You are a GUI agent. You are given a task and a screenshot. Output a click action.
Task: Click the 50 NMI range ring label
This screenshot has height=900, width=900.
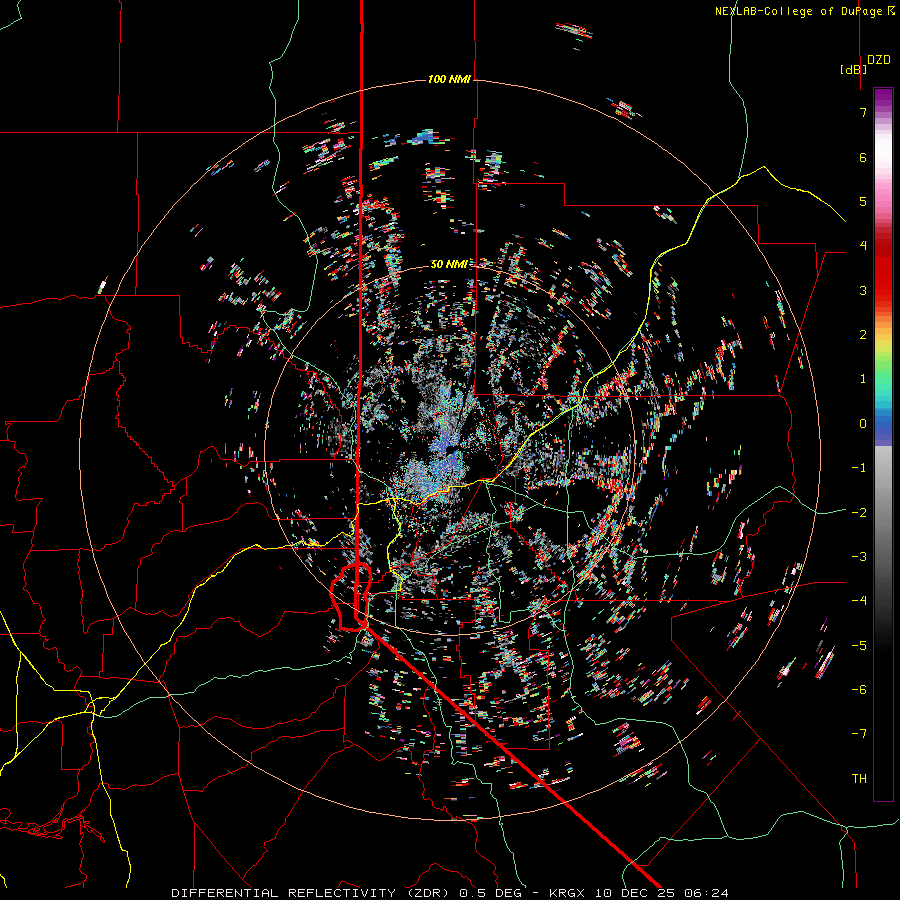pyautogui.click(x=449, y=264)
